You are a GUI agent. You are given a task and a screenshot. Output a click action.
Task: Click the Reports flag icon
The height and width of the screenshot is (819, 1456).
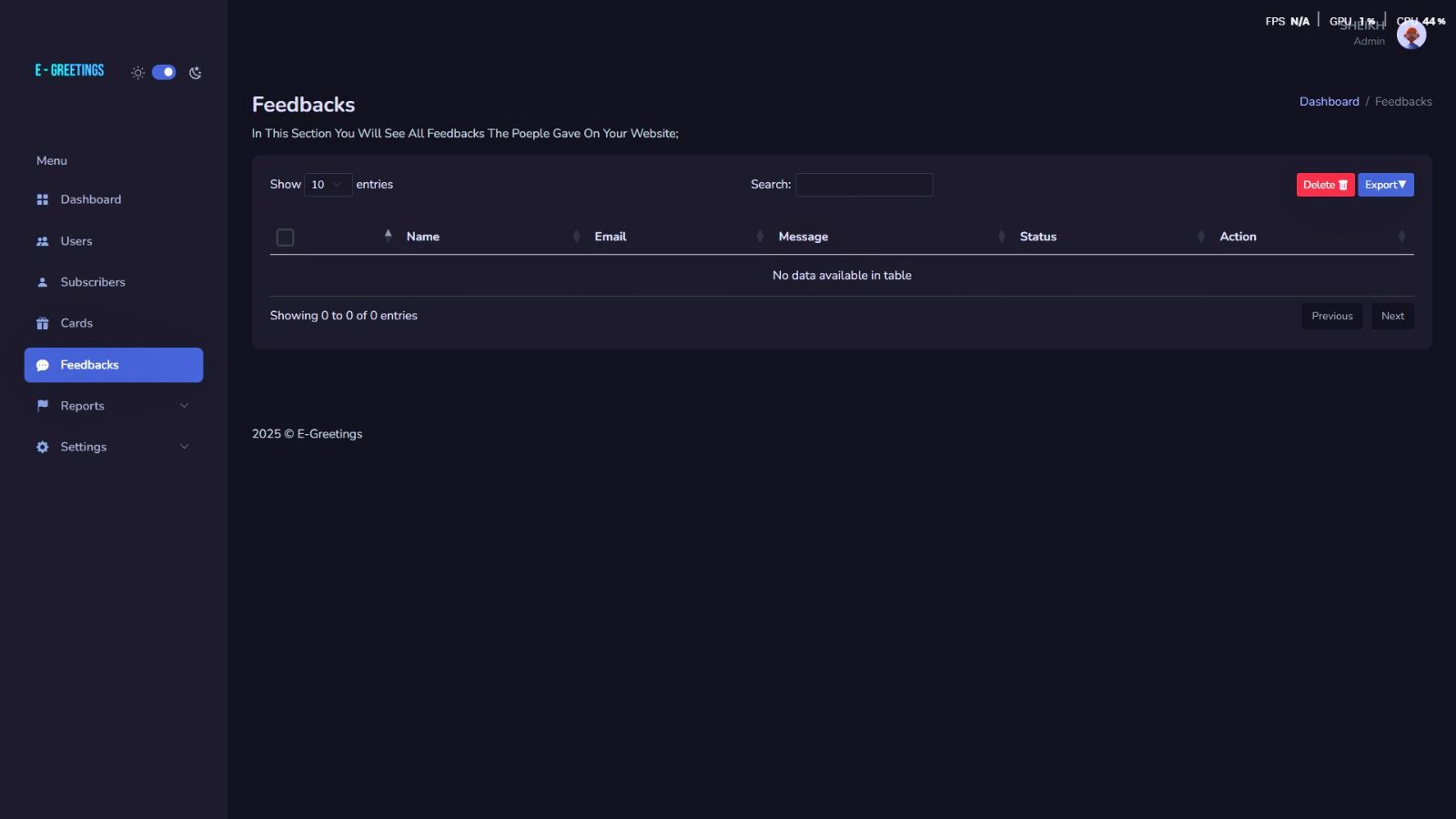click(x=42, y=406)
